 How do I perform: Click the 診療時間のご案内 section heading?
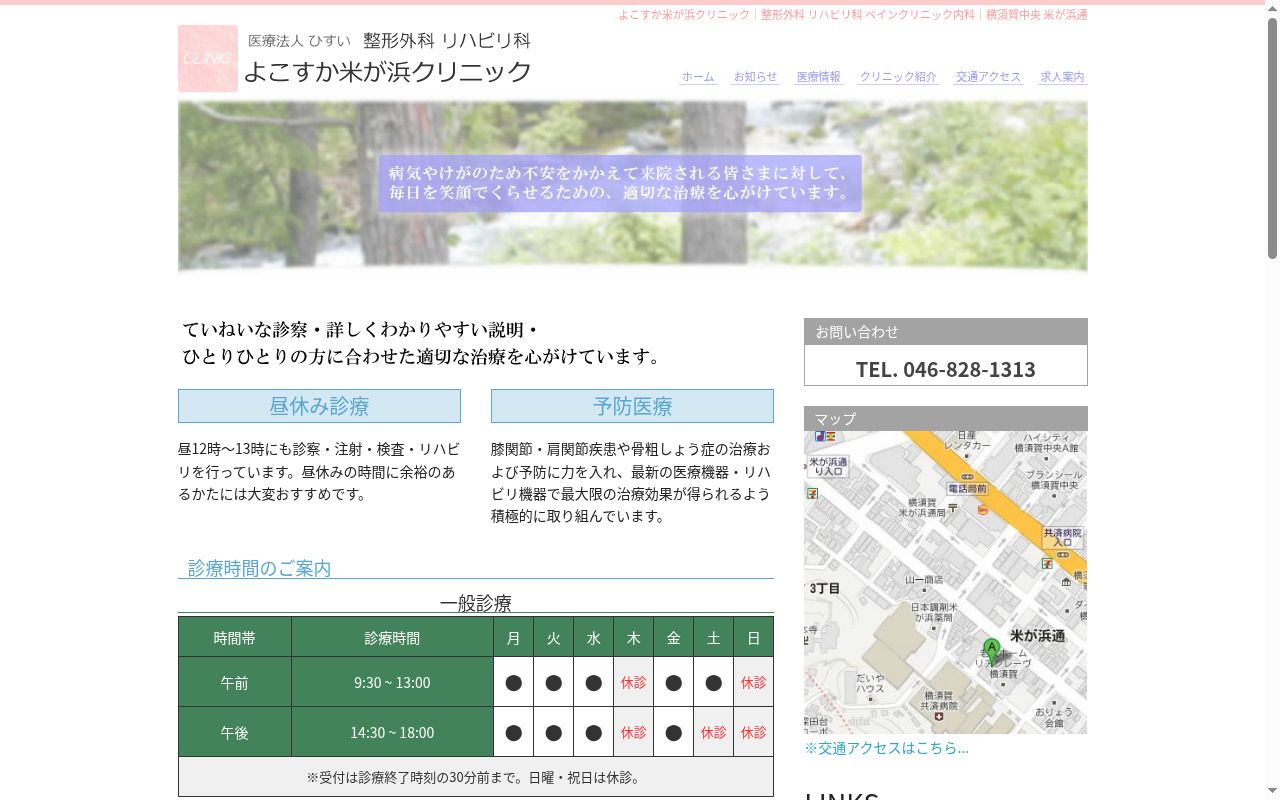[260, 568]
